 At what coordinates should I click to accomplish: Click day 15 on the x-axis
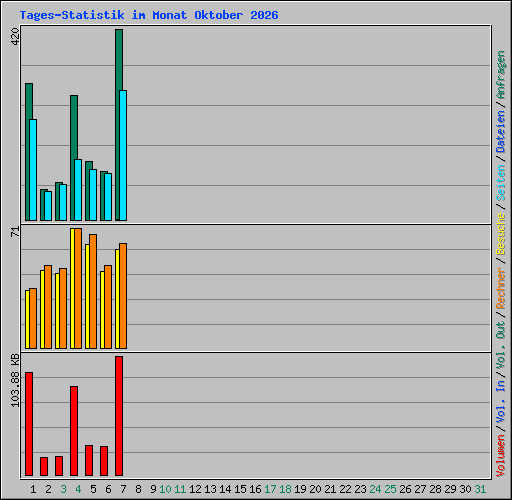tap(240, 489)
